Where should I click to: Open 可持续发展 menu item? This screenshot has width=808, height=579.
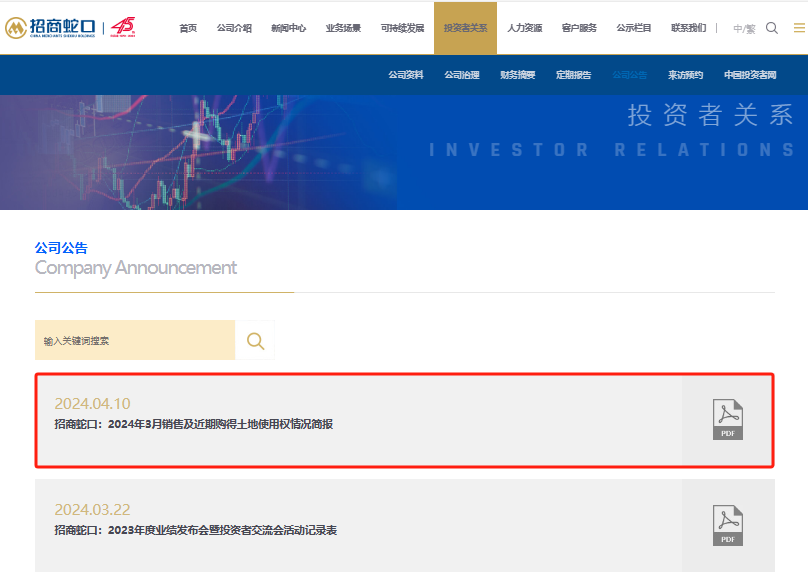[402, 28]
